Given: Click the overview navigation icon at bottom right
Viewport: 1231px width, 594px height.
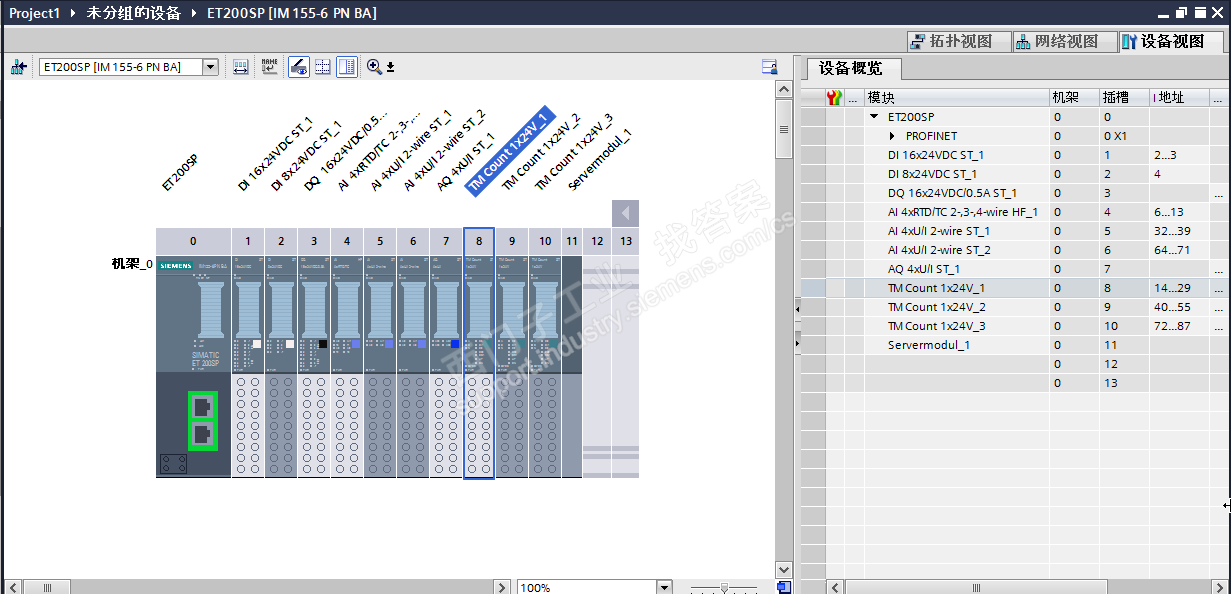Looking at the screenshot, I should tap(785, 587).
